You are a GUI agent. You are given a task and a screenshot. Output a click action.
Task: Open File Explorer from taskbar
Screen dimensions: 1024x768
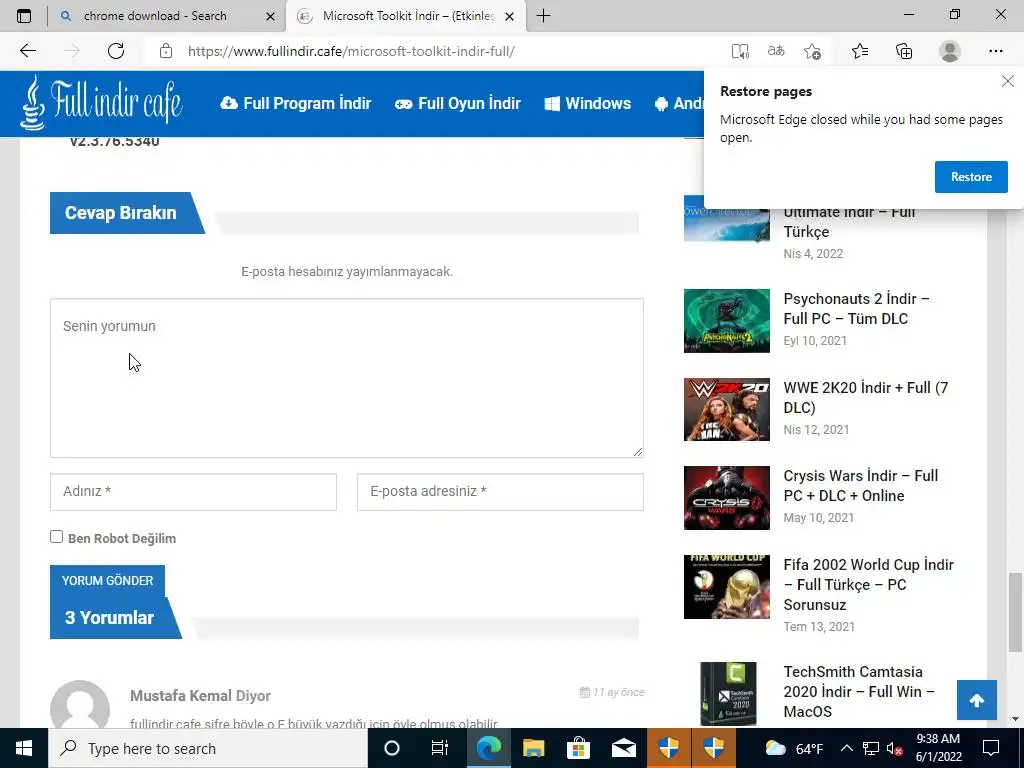tap(534, 748)
